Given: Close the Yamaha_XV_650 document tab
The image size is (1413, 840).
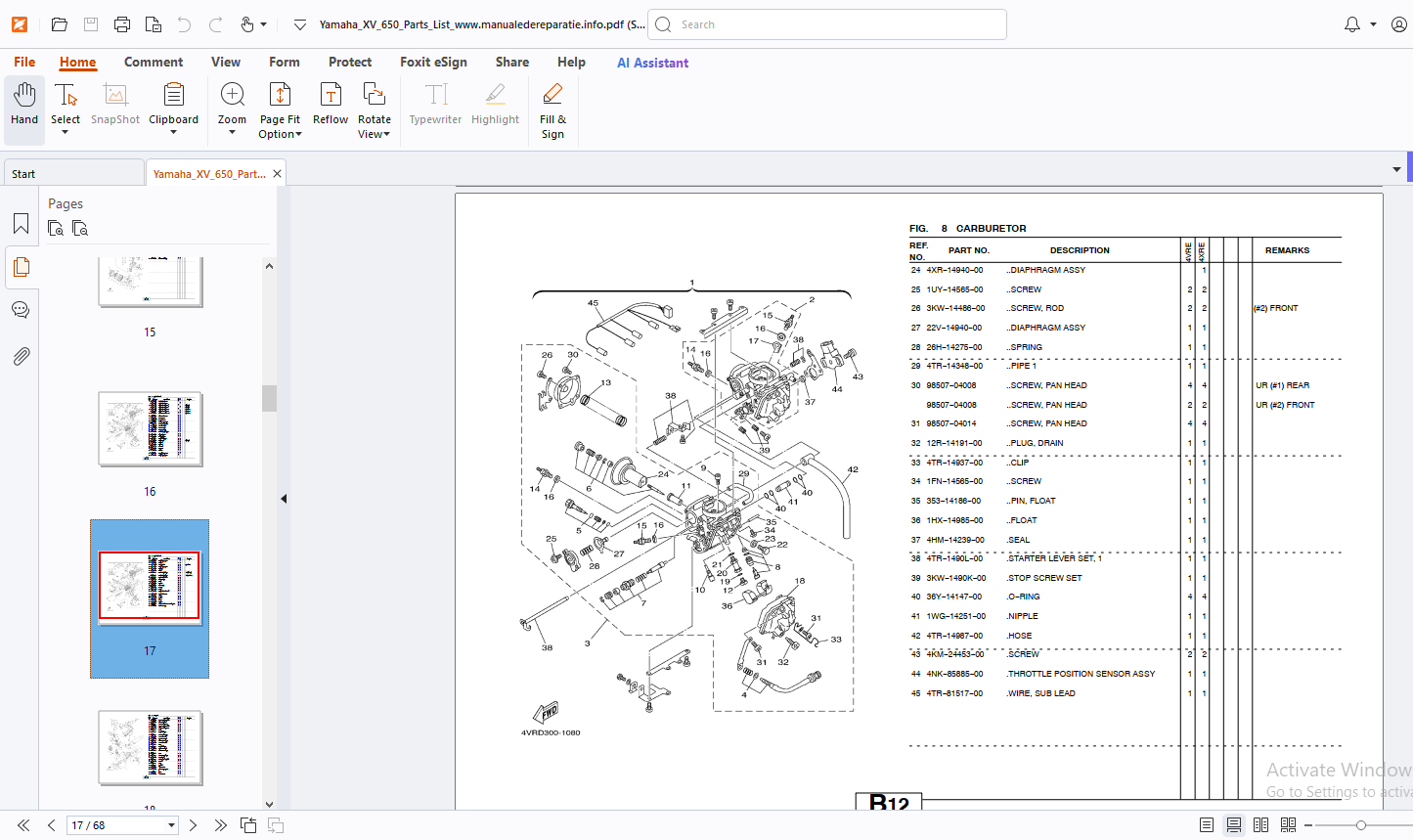Looking at the screenshot, I should pos(278,173).
